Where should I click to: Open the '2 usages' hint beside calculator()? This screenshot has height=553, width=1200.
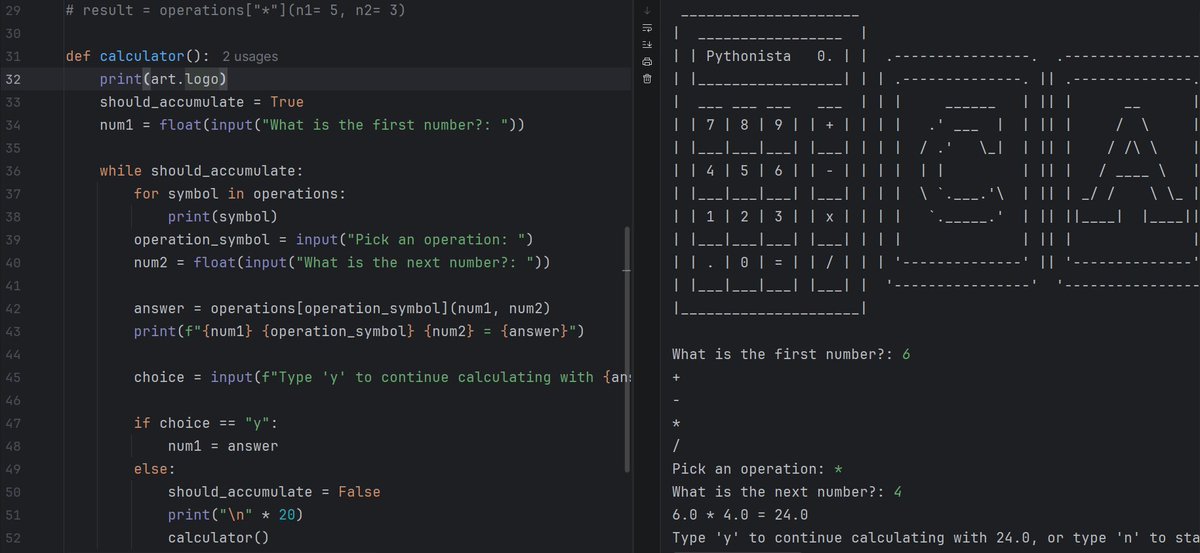(x=250, y=57)
